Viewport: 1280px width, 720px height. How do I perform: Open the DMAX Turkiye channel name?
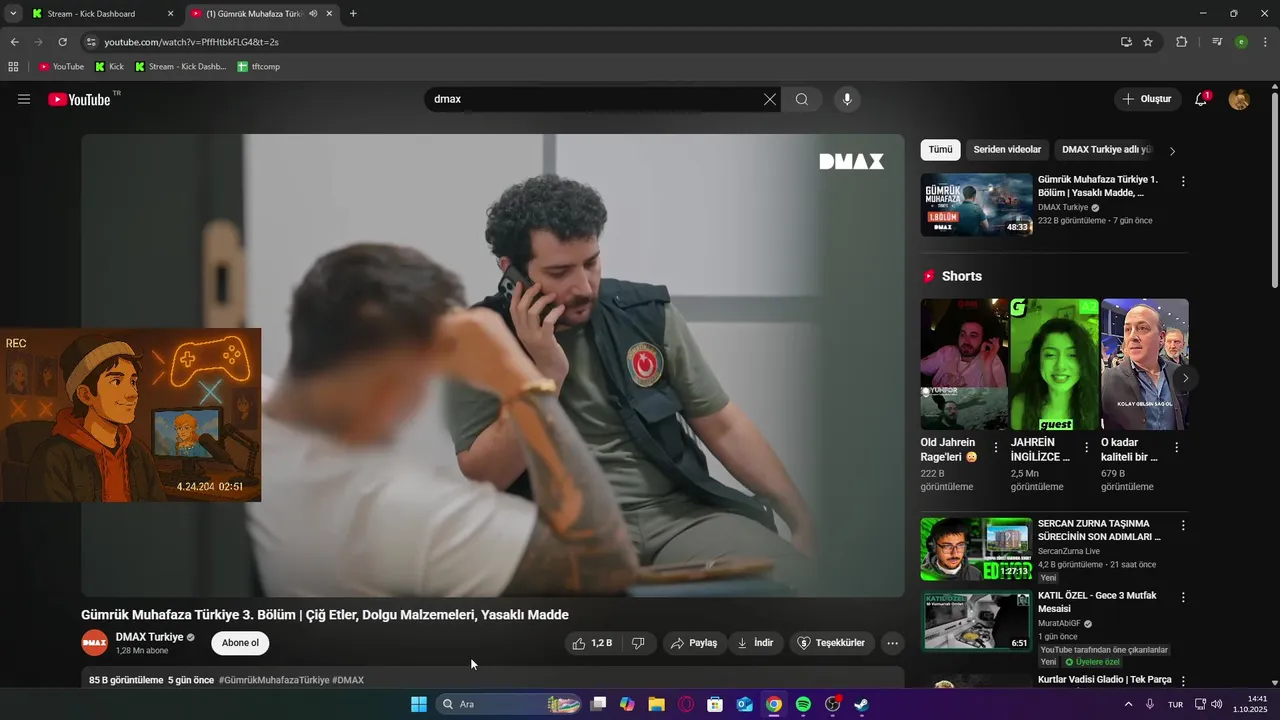149,637
